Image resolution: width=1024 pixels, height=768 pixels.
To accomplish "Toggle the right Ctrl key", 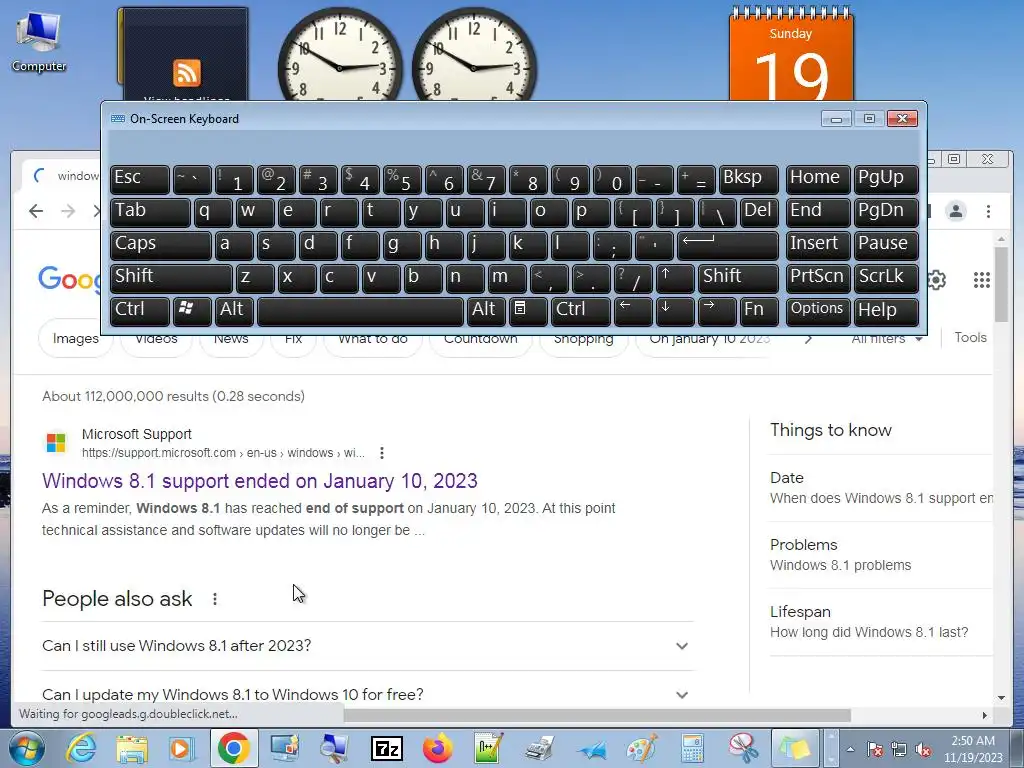I will 581,310.
